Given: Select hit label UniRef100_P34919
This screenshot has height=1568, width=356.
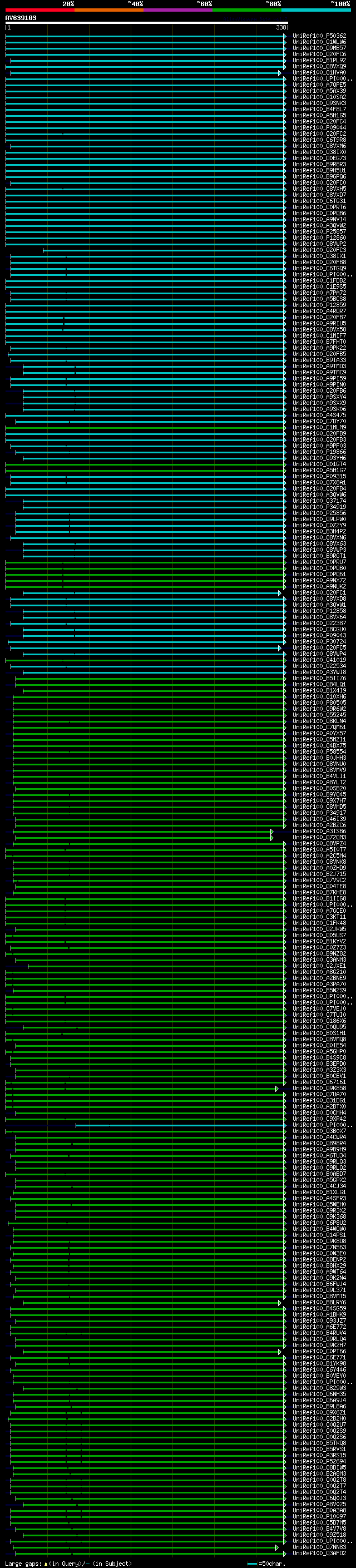Looking at the screenshot, I should (319, 507).
